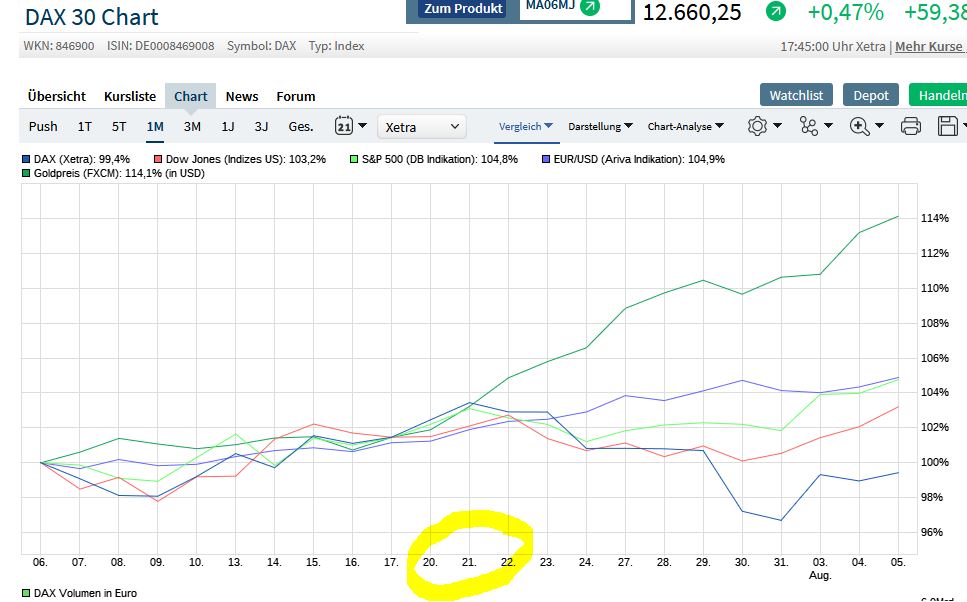This screenshot has width=967, height=602.
Task: Open the Forum tab
Action: point(295,96)
